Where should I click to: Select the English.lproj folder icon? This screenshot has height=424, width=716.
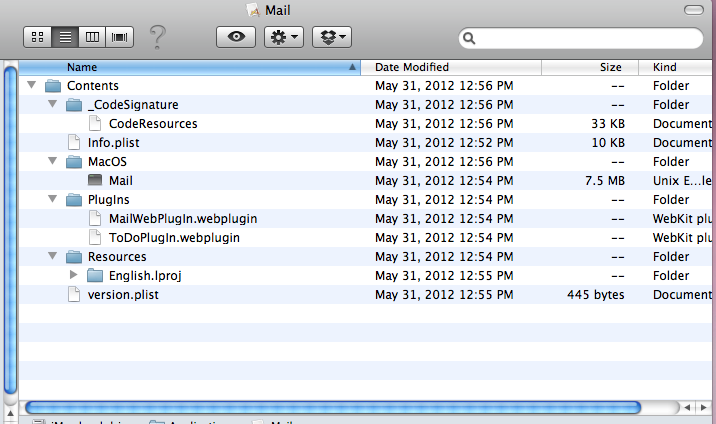tap(95, 275)
